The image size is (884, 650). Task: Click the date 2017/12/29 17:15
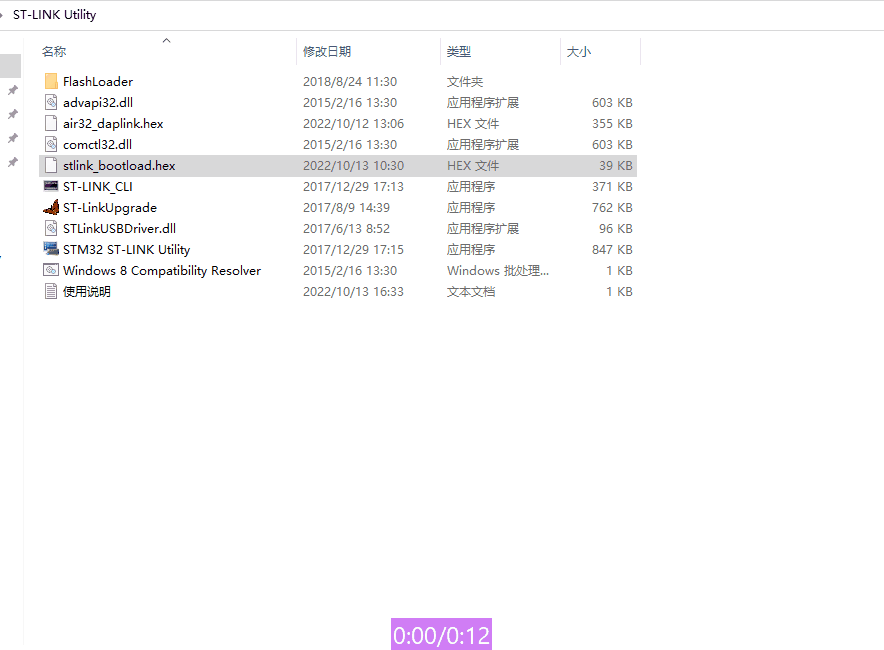(x=353, y=249)
